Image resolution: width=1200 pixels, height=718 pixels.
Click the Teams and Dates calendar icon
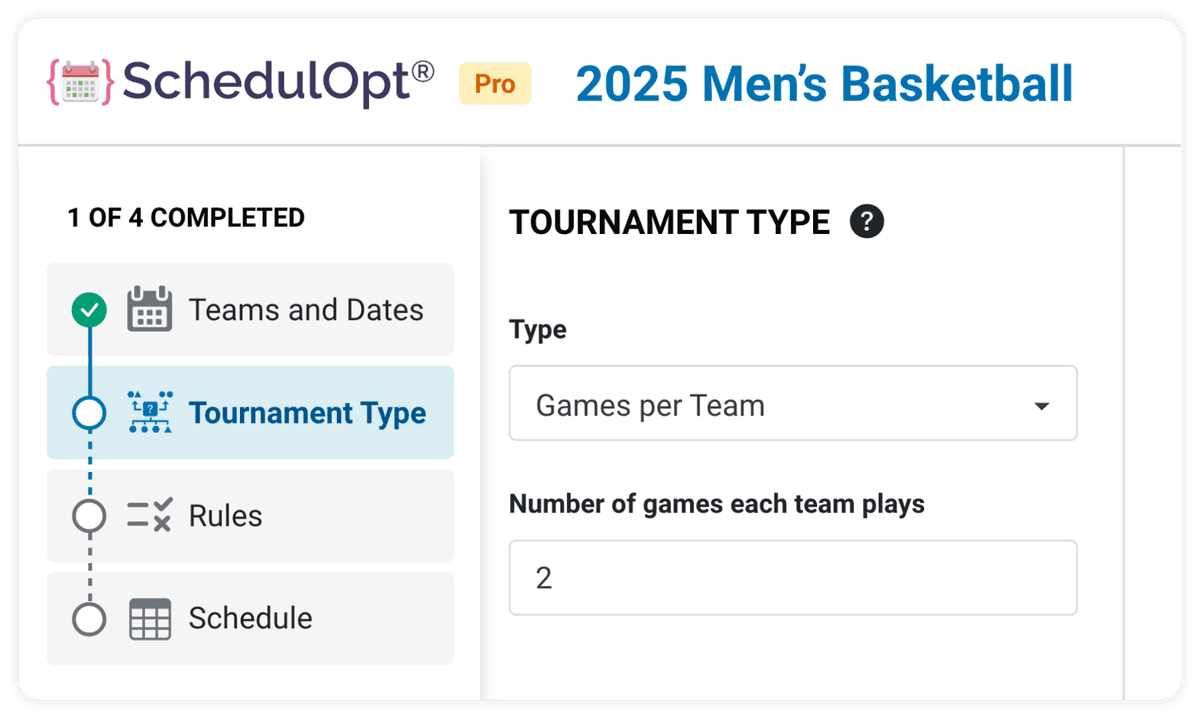click(x=150, y=310)
